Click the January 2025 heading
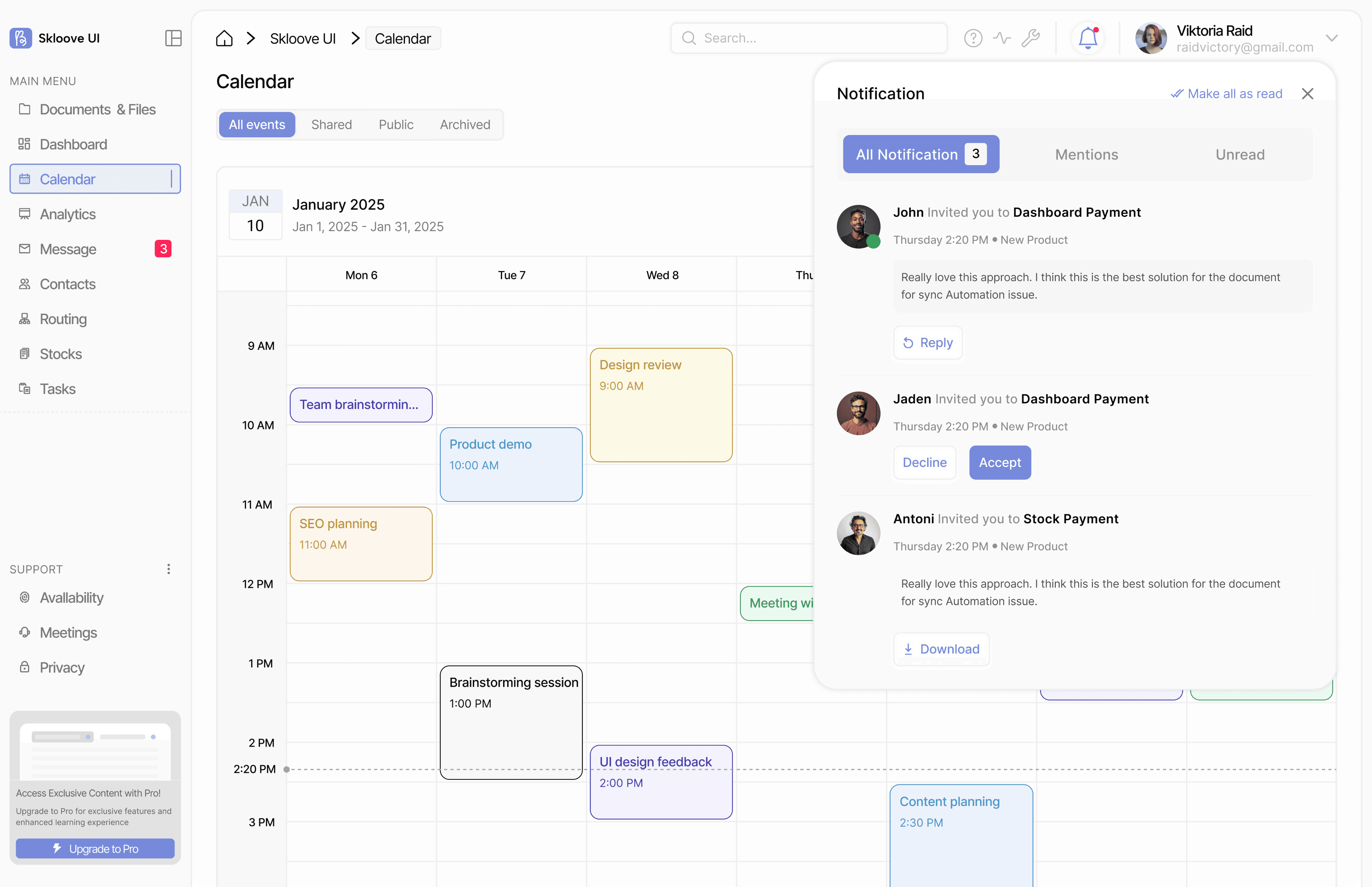The image size is (1372, 887). pos(338,204)
